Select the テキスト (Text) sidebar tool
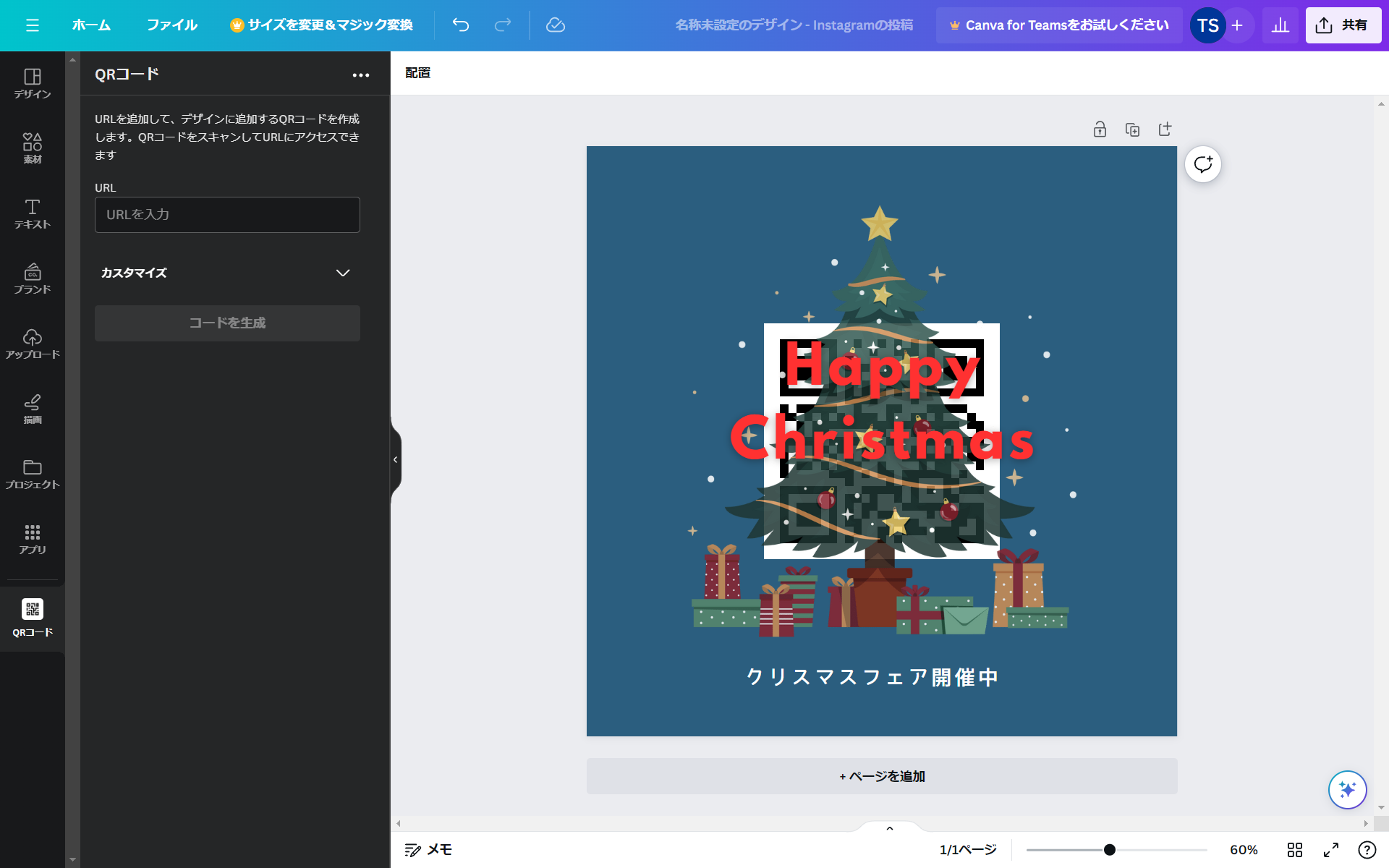 tap(32, 213)
